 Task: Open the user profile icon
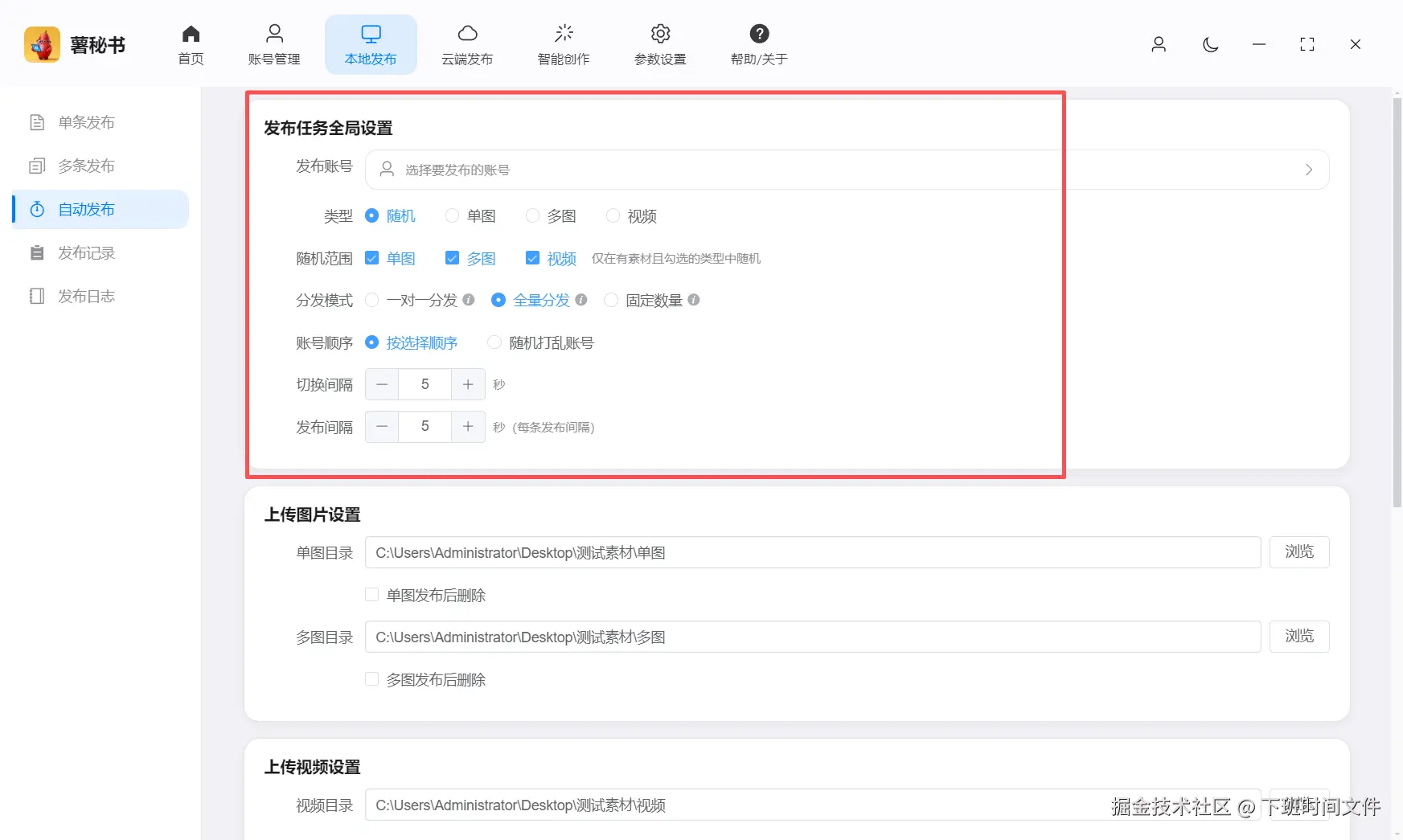click(1159, 45)
